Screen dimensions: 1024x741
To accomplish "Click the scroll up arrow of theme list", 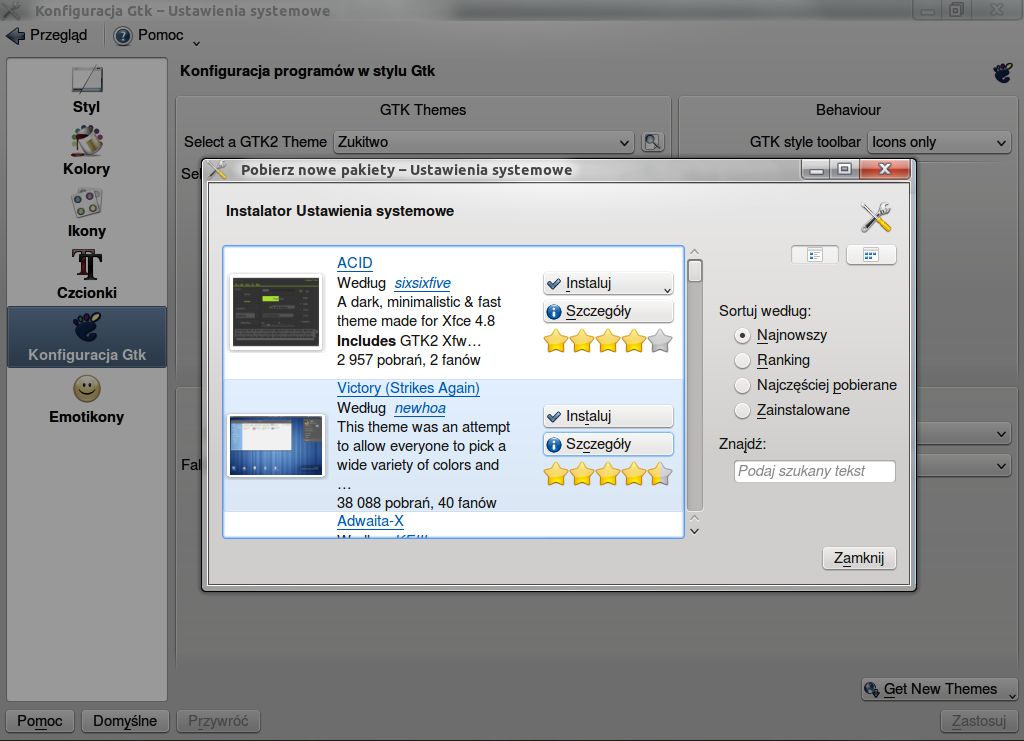I will pyautogui.click(x=695, y=251).
